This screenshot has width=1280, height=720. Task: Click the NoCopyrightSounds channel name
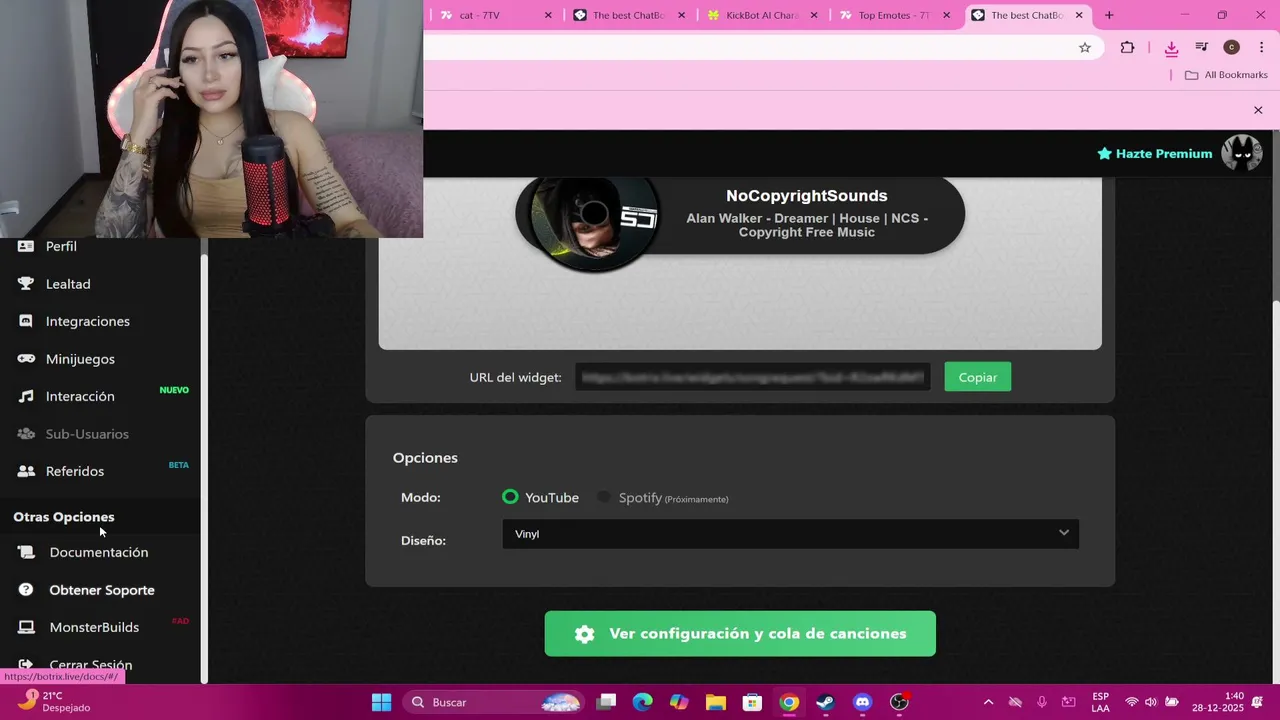807,196
